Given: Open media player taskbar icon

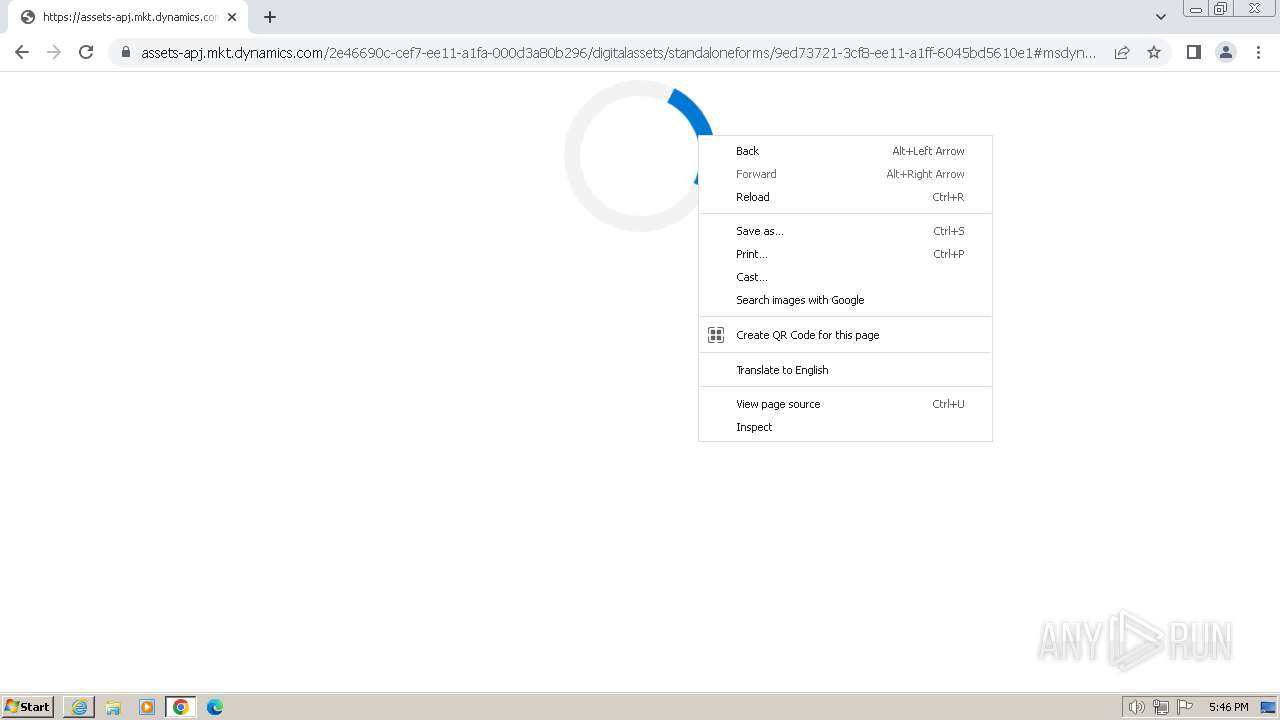Looking at the screenshot, I should tap(147, 707).
